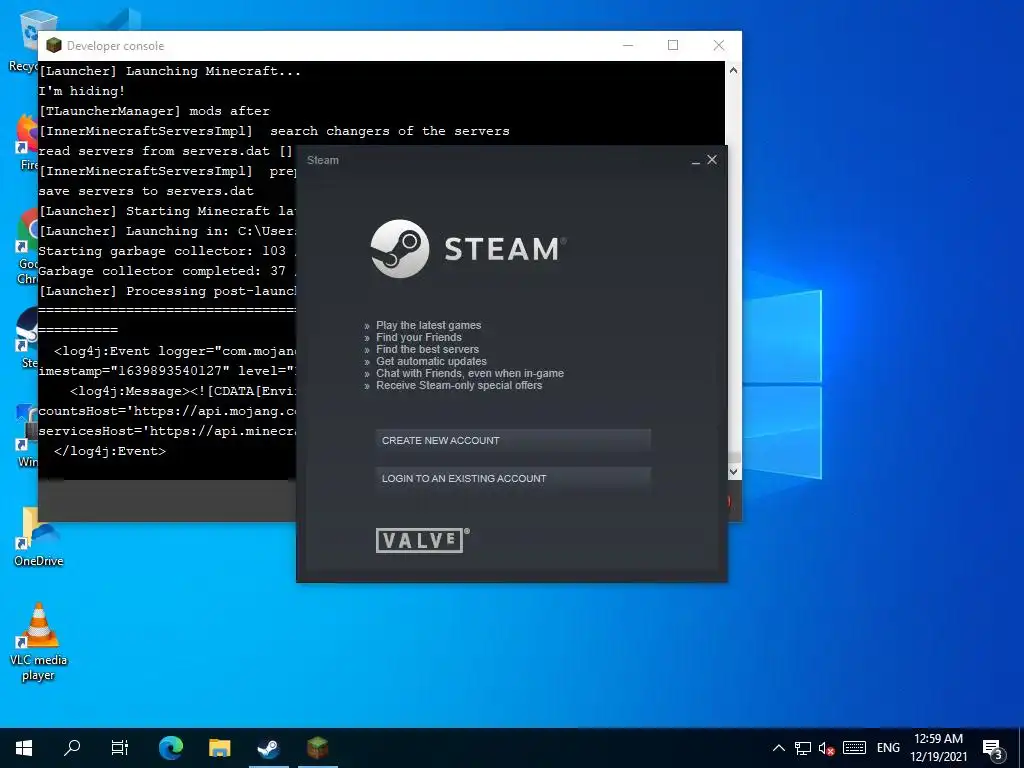Click '</log4j:Event>' console line
Image resolution: width=1024 pixels, height=768 pixels.
[110, 451]
